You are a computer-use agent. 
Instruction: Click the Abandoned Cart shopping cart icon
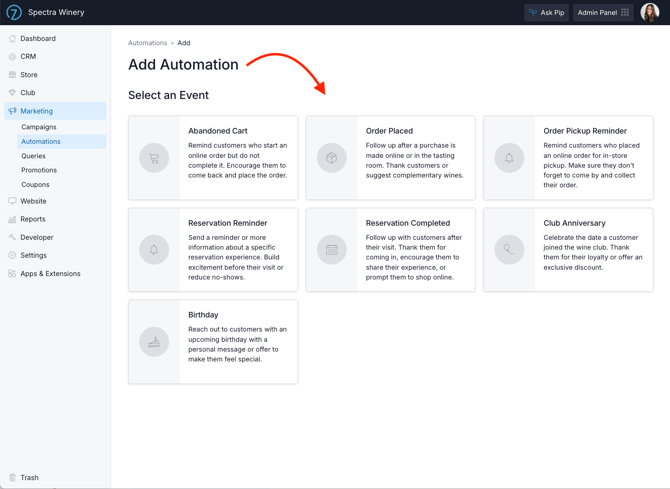154,158
